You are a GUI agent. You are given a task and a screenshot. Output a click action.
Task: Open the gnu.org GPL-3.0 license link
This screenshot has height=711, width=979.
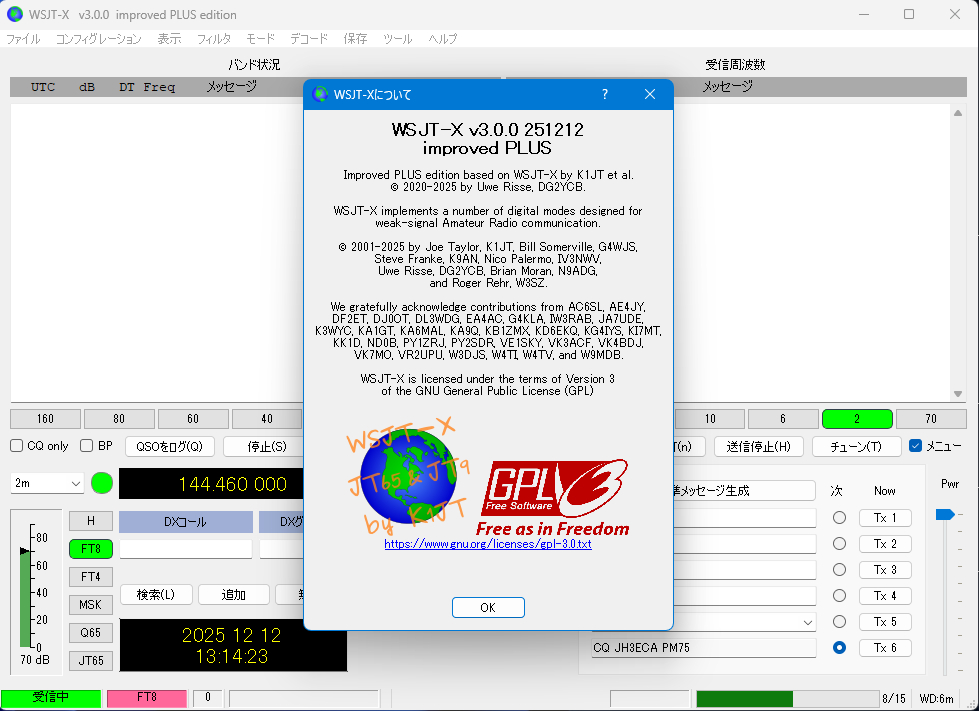coord(487,544)
